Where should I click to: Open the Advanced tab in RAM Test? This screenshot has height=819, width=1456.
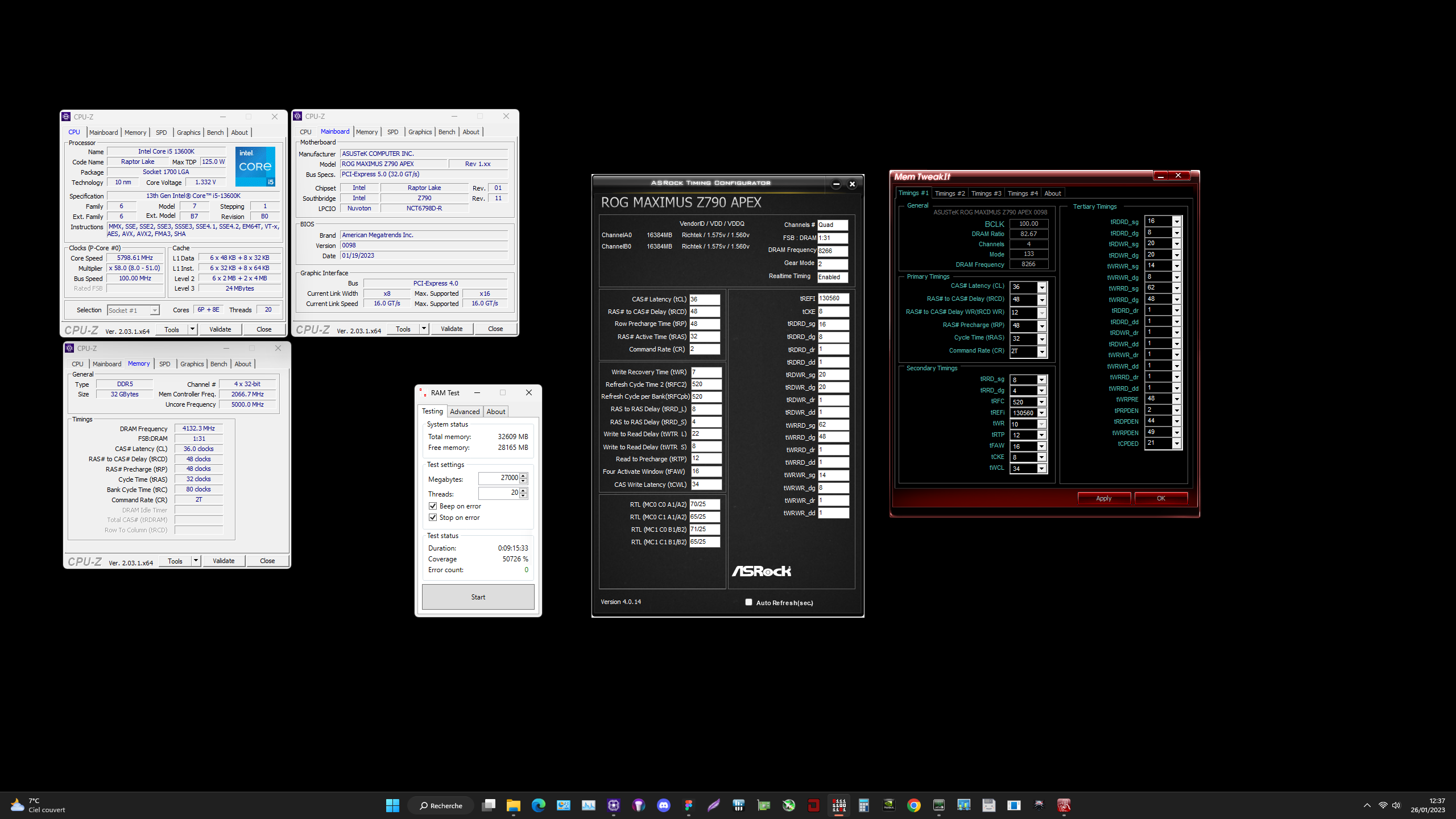[x=465, y=412]
